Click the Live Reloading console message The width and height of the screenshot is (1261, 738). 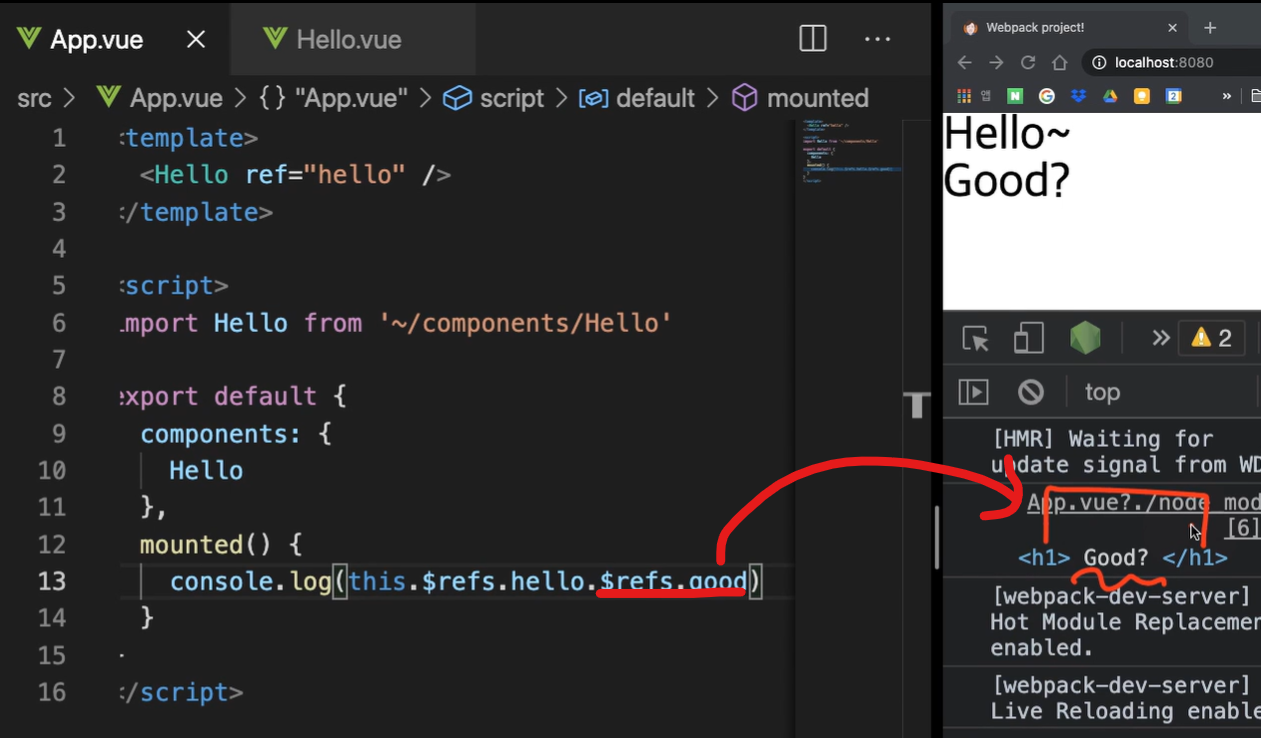[1125, 698]
